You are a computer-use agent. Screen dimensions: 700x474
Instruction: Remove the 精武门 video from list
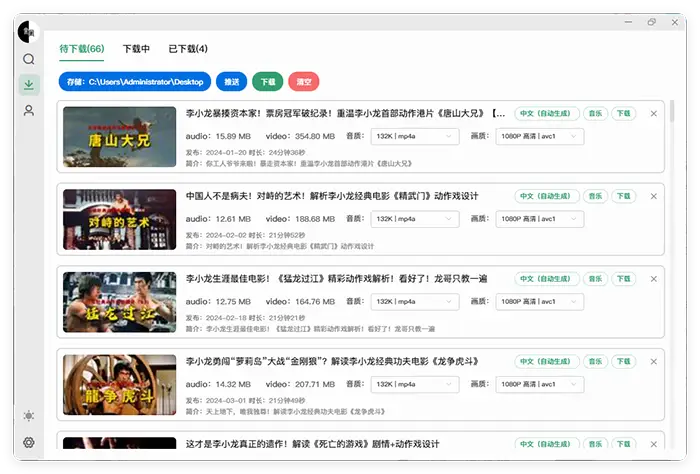654,196
